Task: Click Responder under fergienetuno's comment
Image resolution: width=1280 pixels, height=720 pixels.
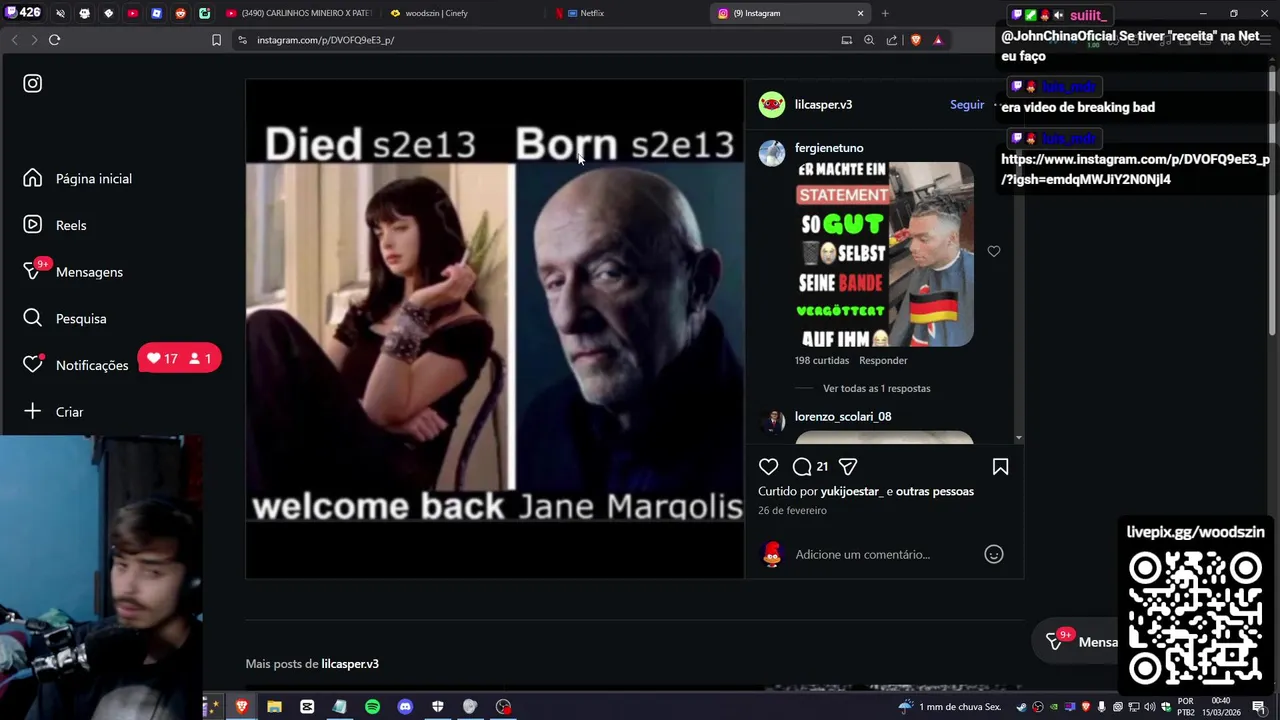Action: click(x=883, y=360)
